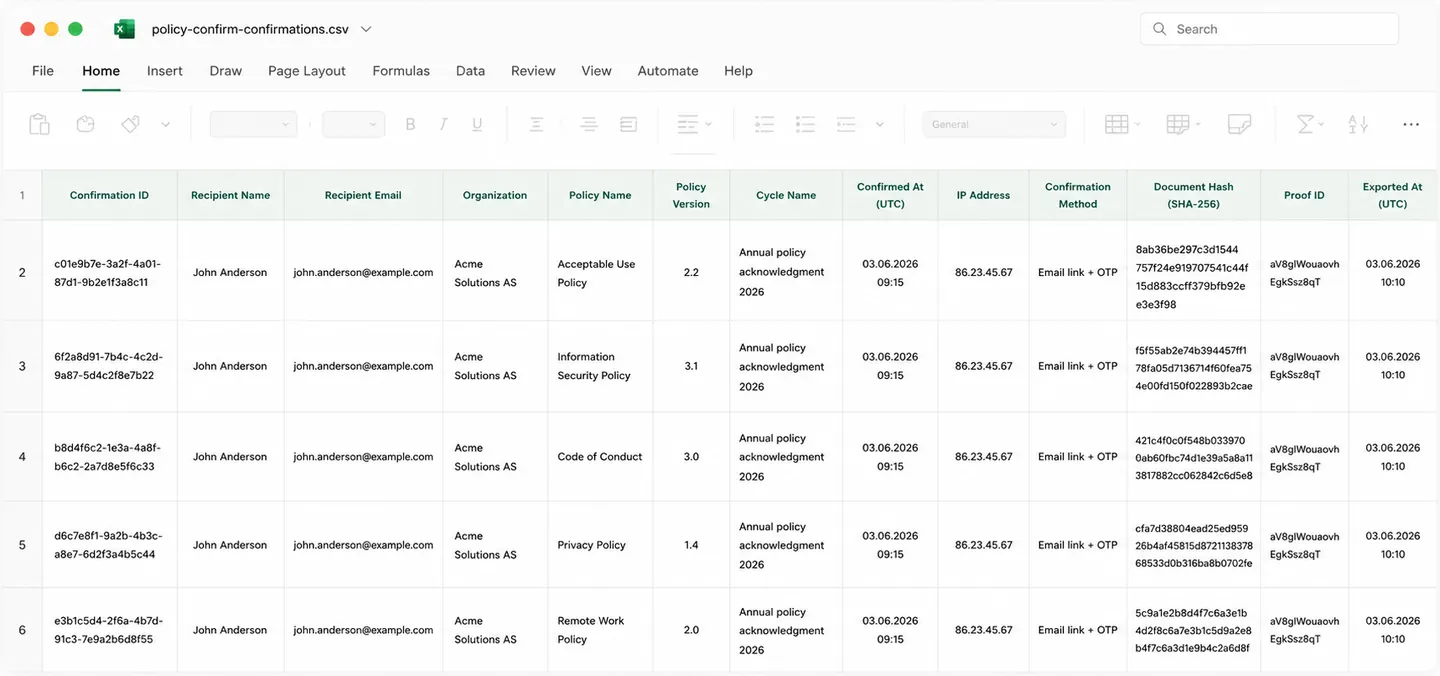Expand the file name chevron
The image size is (1440, 676).
click(x=366, y=29)
